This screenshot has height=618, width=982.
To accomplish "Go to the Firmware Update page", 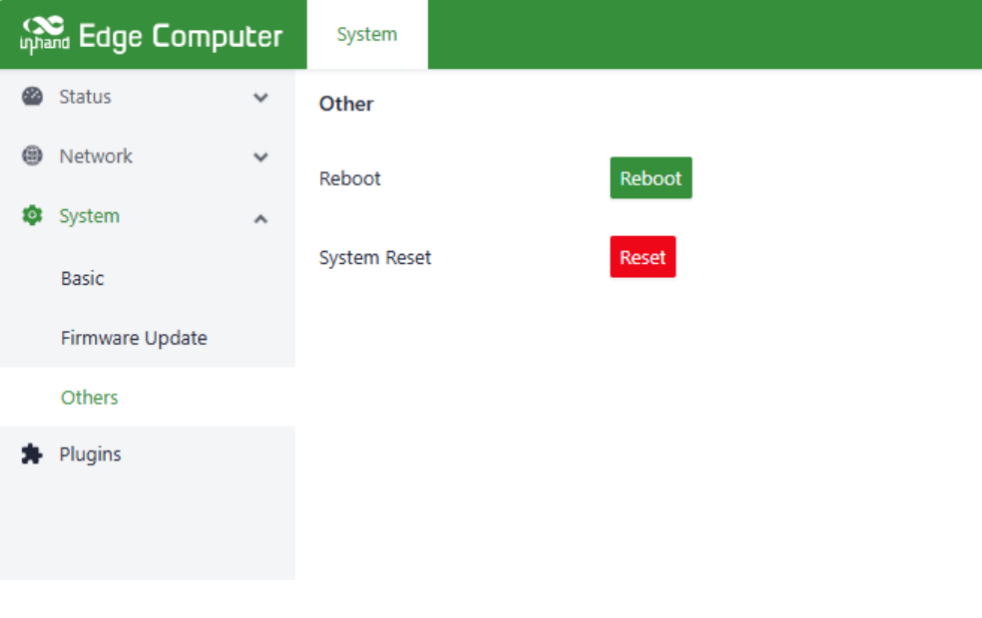I will [x=134, y=338].
